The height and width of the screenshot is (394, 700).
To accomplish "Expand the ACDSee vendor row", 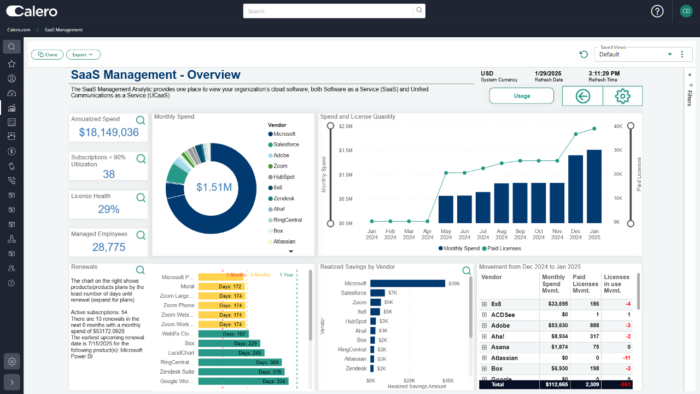I will pos(484,315).
